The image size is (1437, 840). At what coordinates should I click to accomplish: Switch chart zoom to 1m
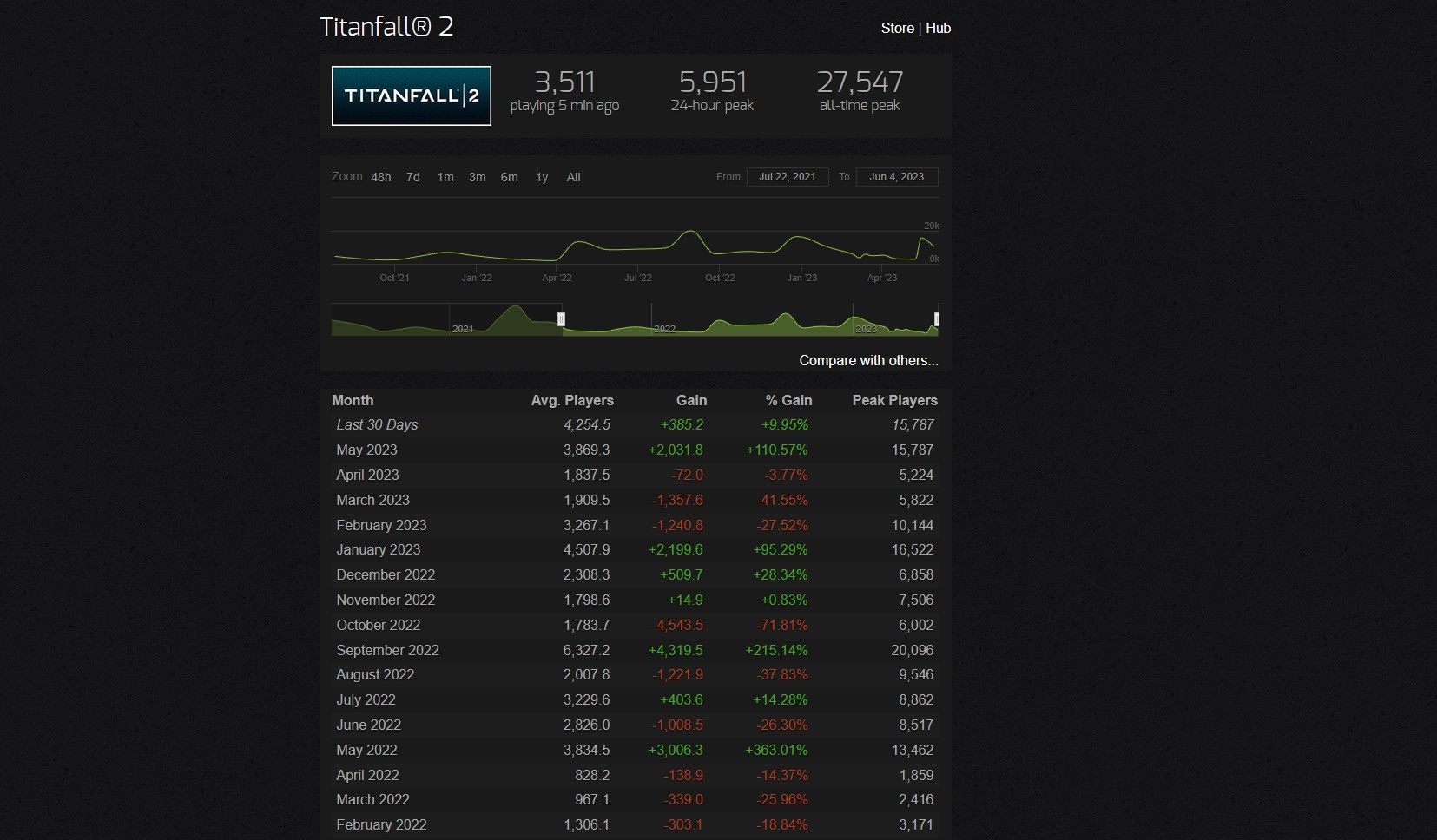pyautogui.click(x=445, y=177)
